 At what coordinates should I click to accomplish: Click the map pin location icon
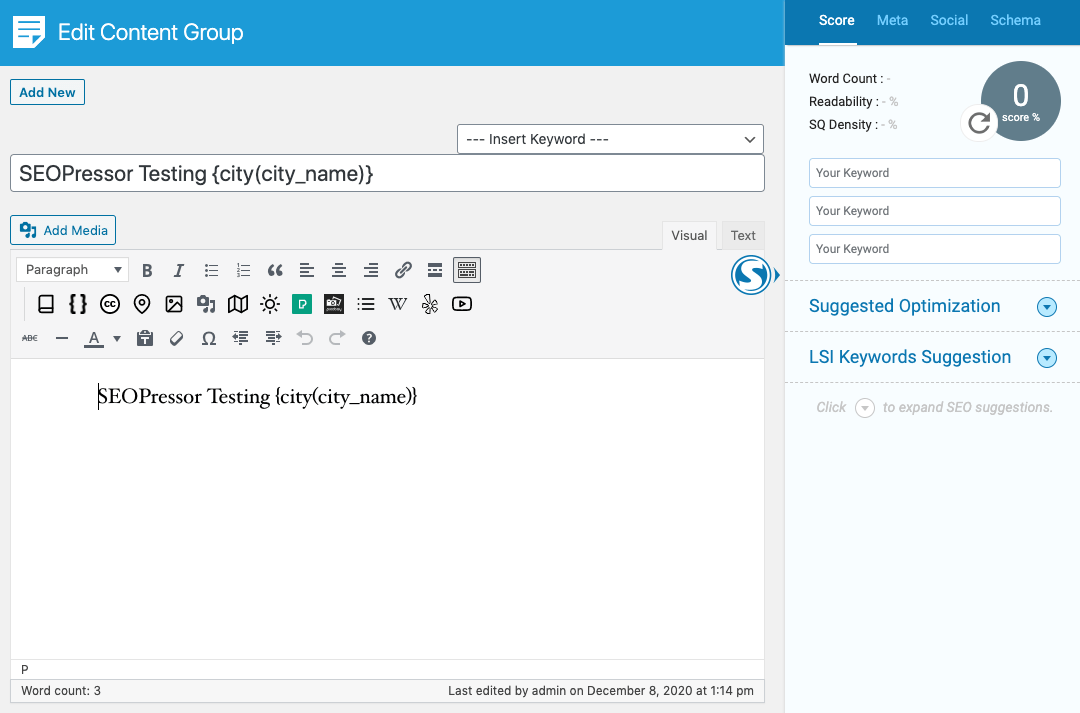tap(142, 304)
